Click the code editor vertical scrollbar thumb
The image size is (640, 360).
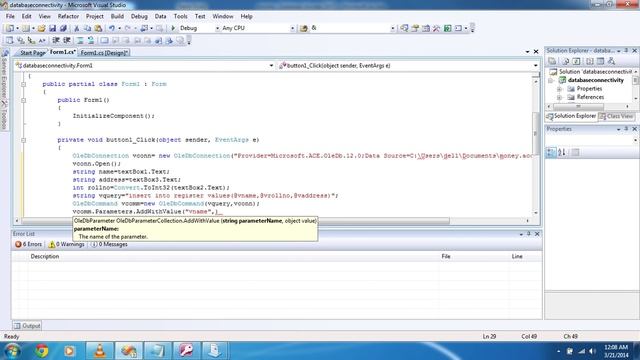click(x=536, y=133)
